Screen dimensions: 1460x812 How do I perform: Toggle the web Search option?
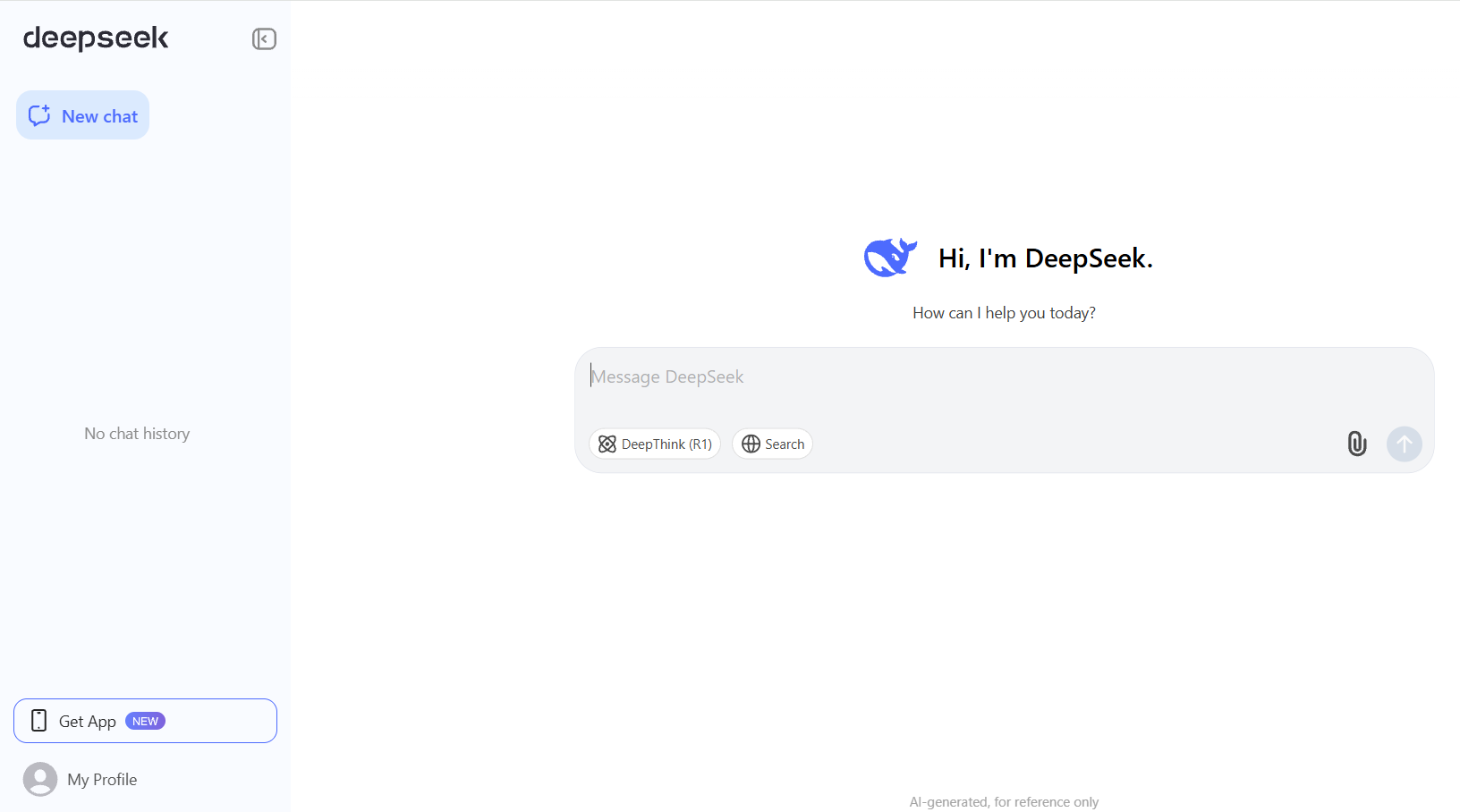(772, 444)
